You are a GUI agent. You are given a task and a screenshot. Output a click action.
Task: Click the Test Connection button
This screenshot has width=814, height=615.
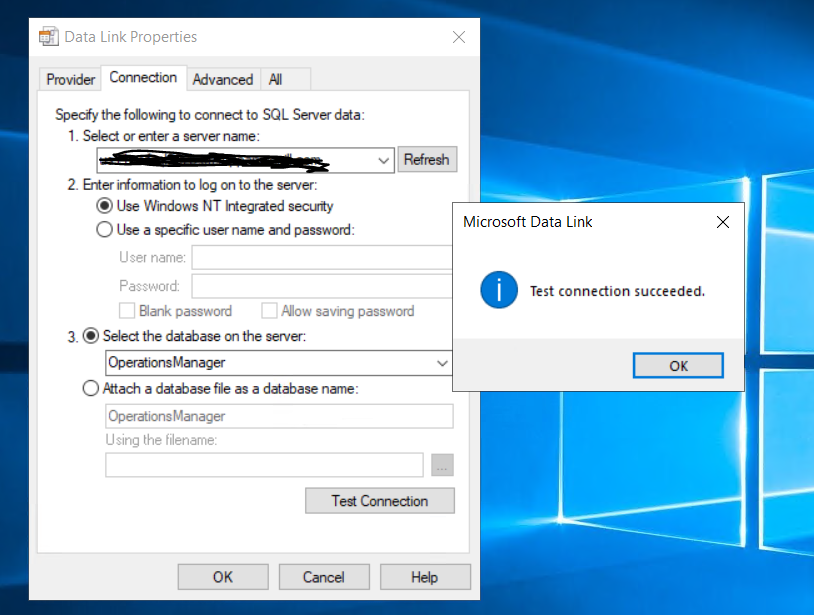coord(380,501)
